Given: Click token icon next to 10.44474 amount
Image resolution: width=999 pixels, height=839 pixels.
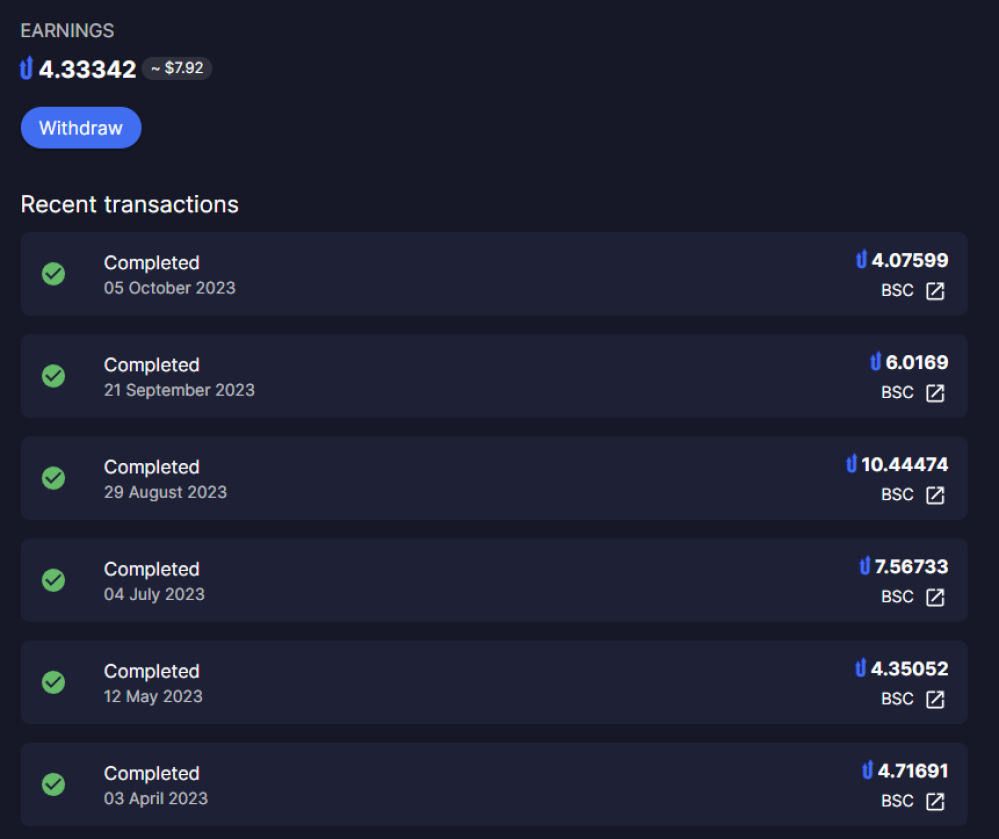Looking at the screenshot, I should point(851,464).
